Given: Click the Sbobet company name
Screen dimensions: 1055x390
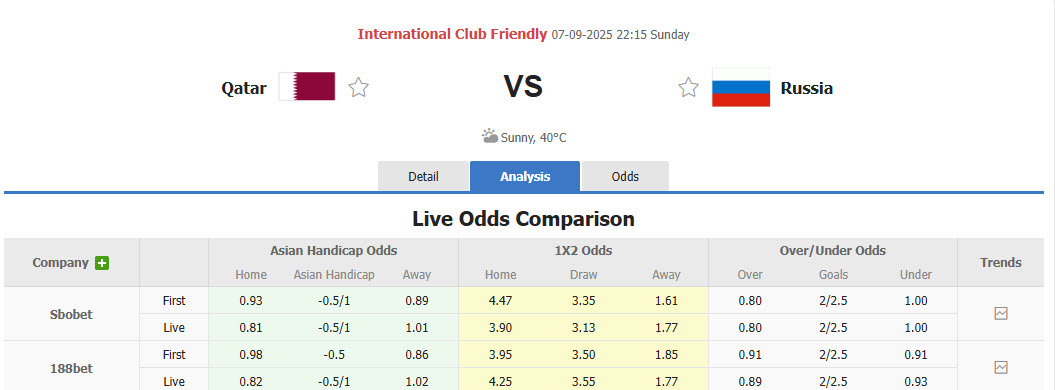Looking at the screenshot, I should coord(71,314).
